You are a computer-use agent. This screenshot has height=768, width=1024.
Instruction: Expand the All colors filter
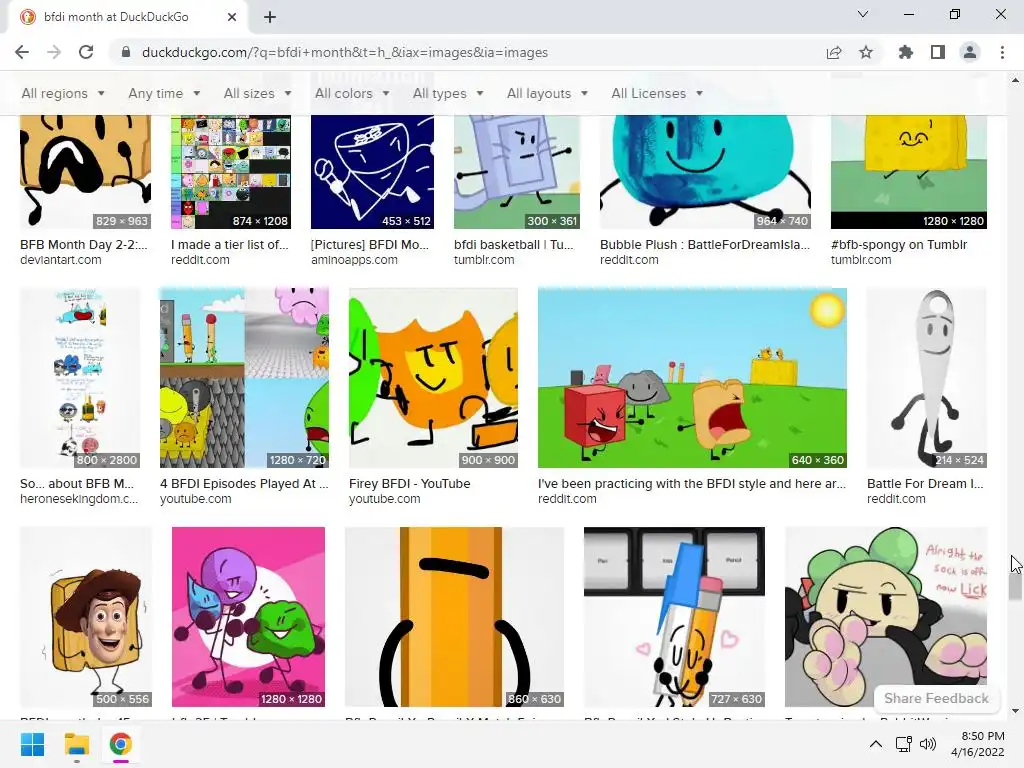[352, 93]
